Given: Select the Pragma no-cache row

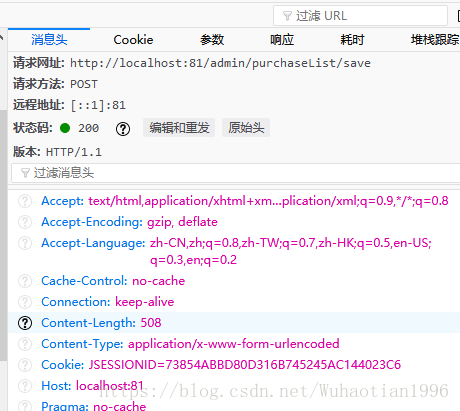Looking at the screenshot, I should point(234,404).
